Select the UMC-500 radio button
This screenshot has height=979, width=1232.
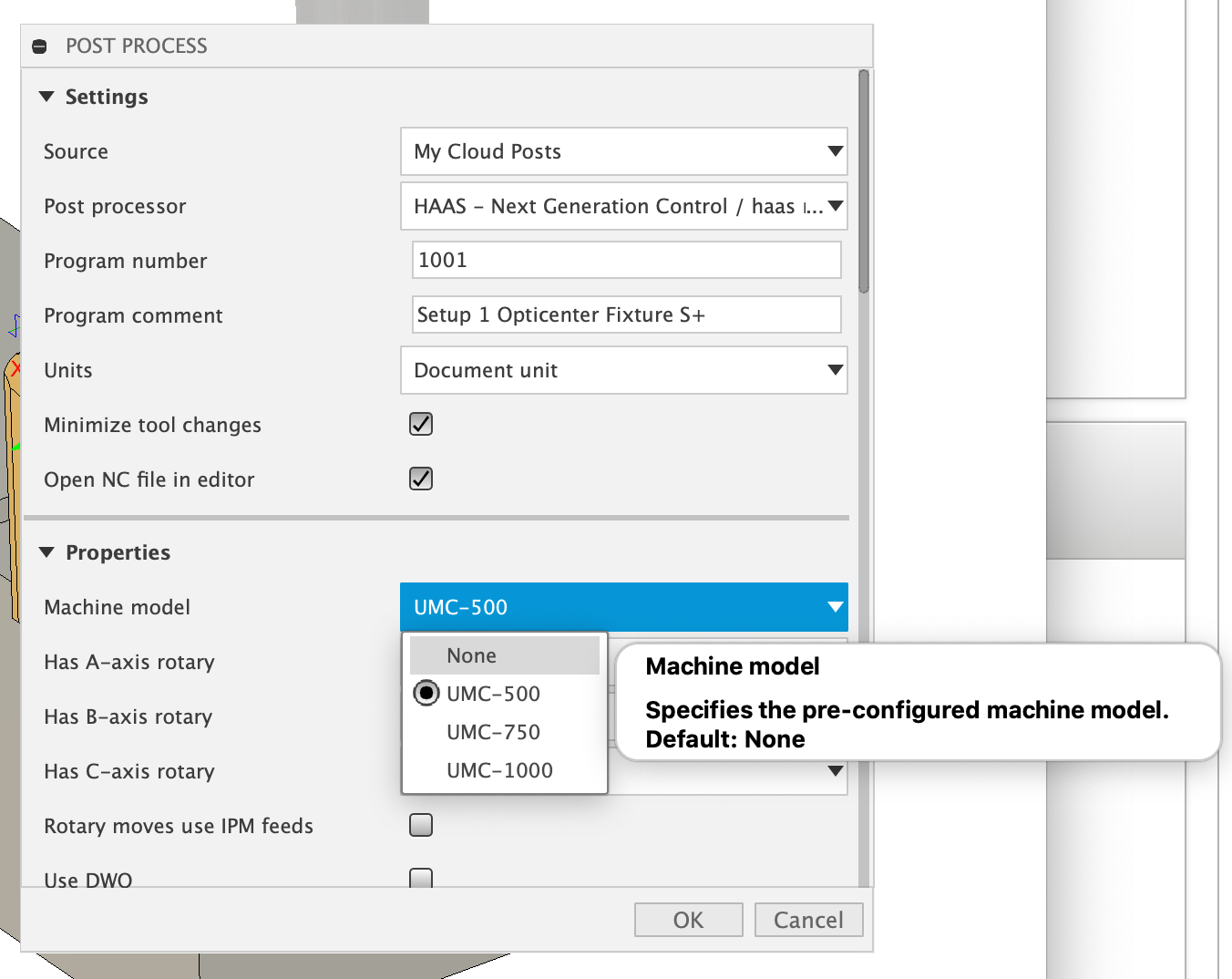[x=426, y=693]
